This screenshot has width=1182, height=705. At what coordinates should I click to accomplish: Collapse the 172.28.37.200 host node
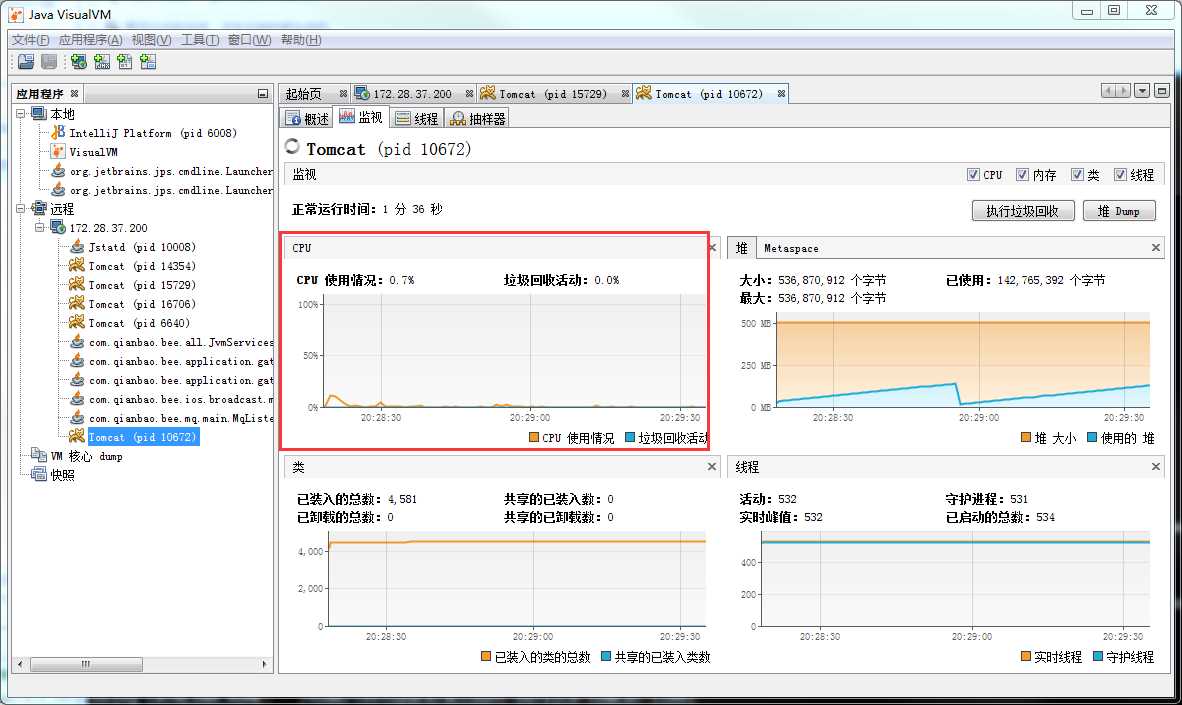point(40,228)
